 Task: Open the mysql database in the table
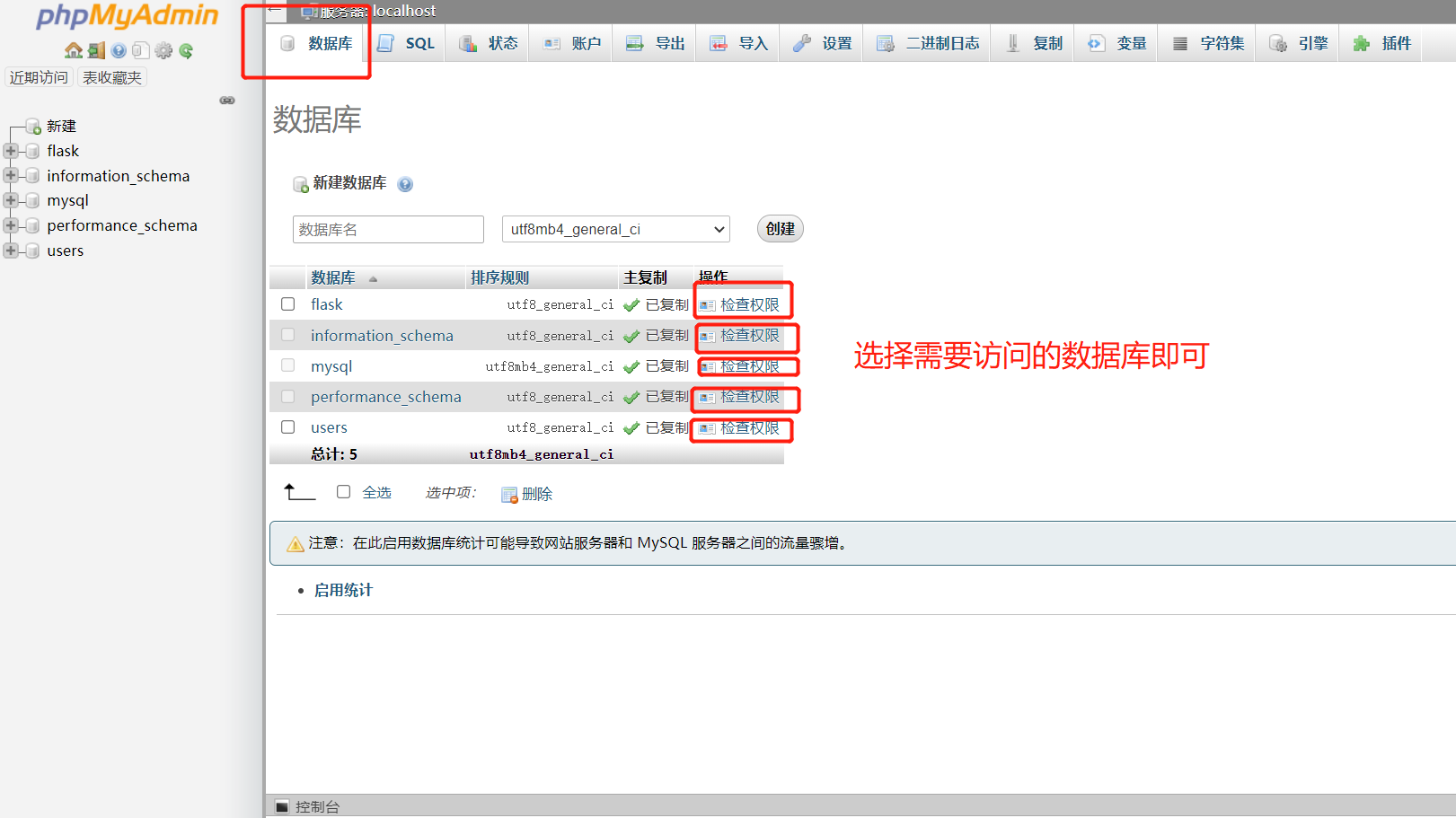[x=331, y=366]
